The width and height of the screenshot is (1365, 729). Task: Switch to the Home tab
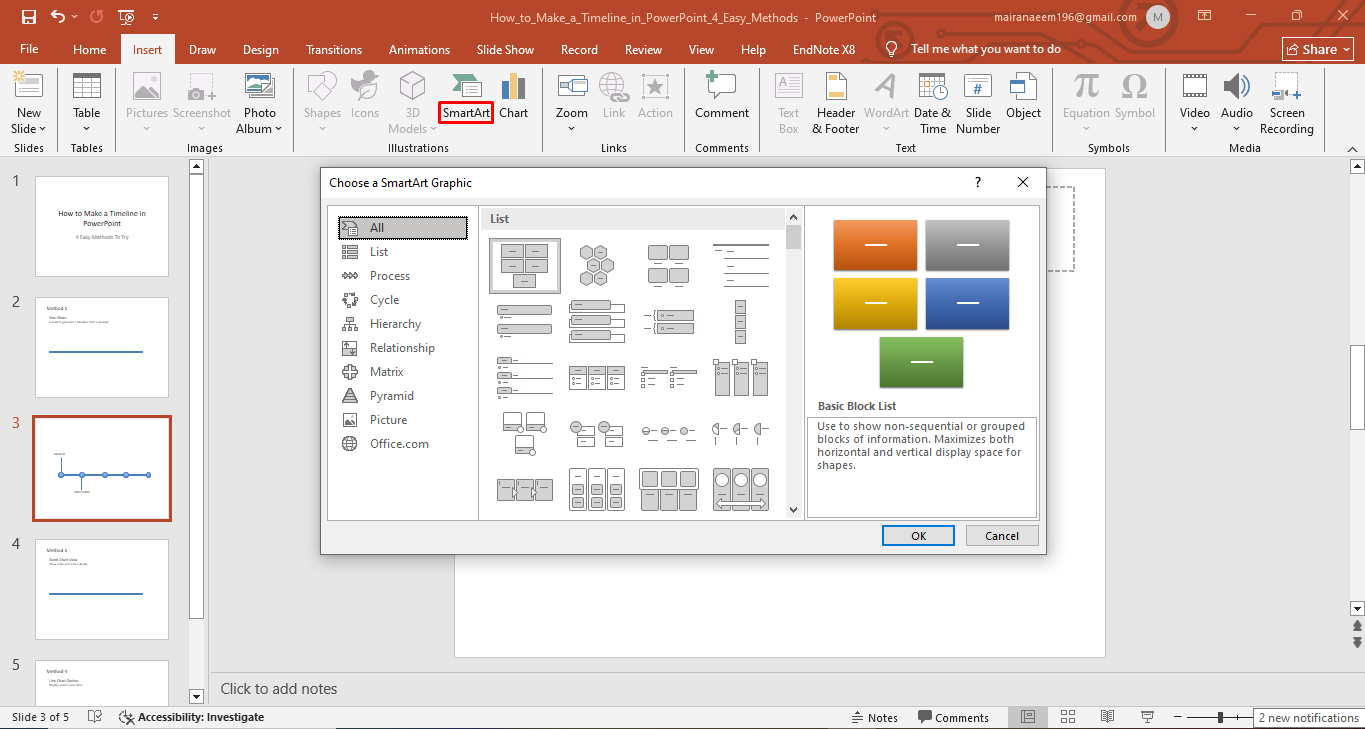coord(89,49)
